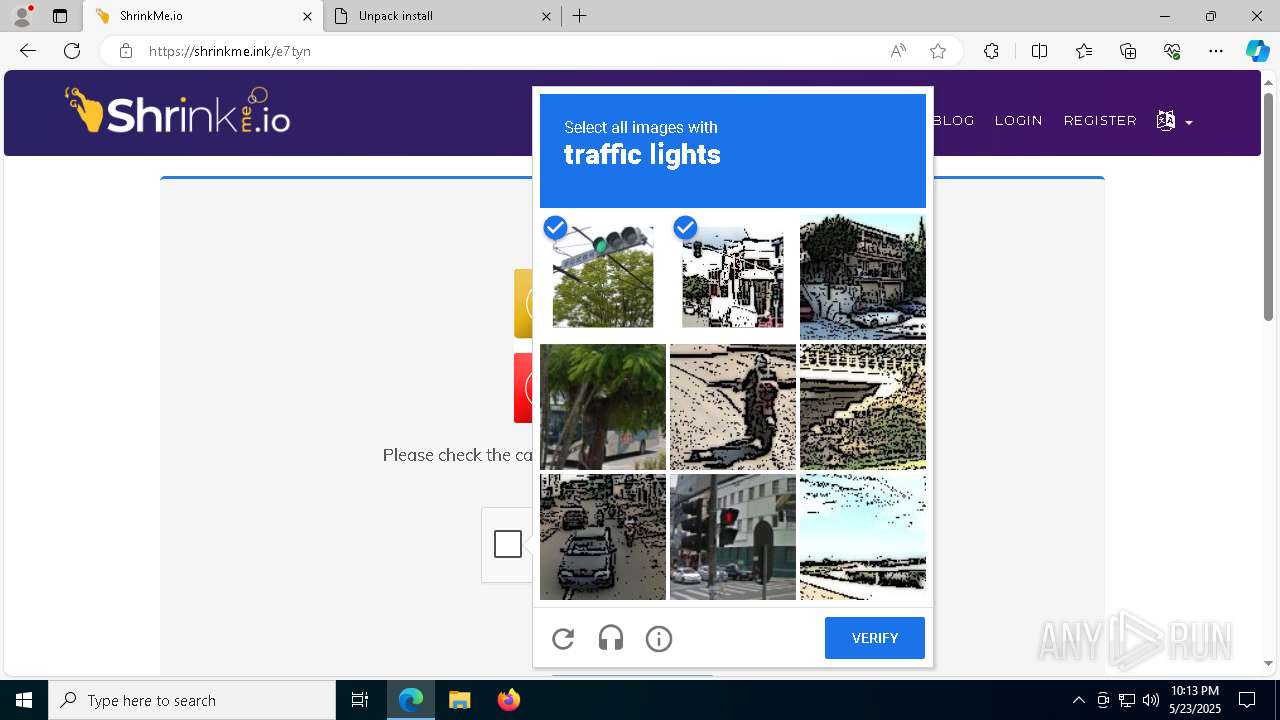Select the person walking image tile
The image size is (1280, 720).
[x=733, y=407]
